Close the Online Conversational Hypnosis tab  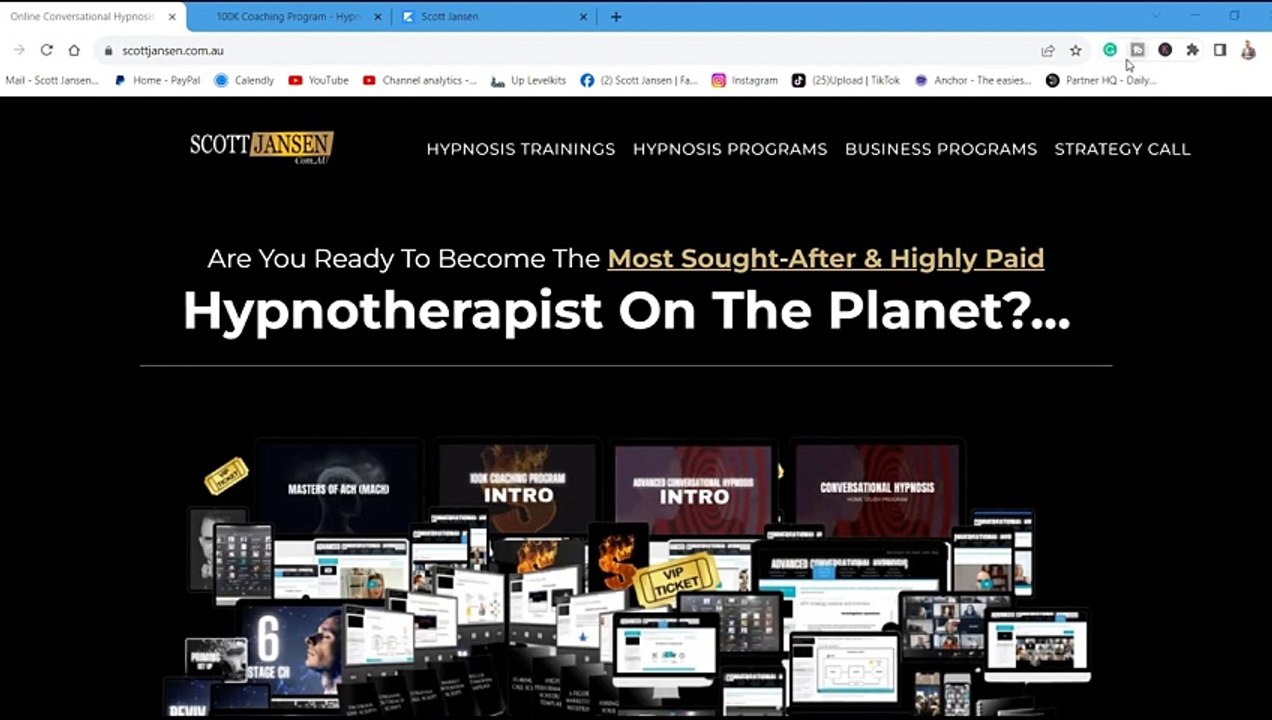pyautogui.click(x=172, y=17)
